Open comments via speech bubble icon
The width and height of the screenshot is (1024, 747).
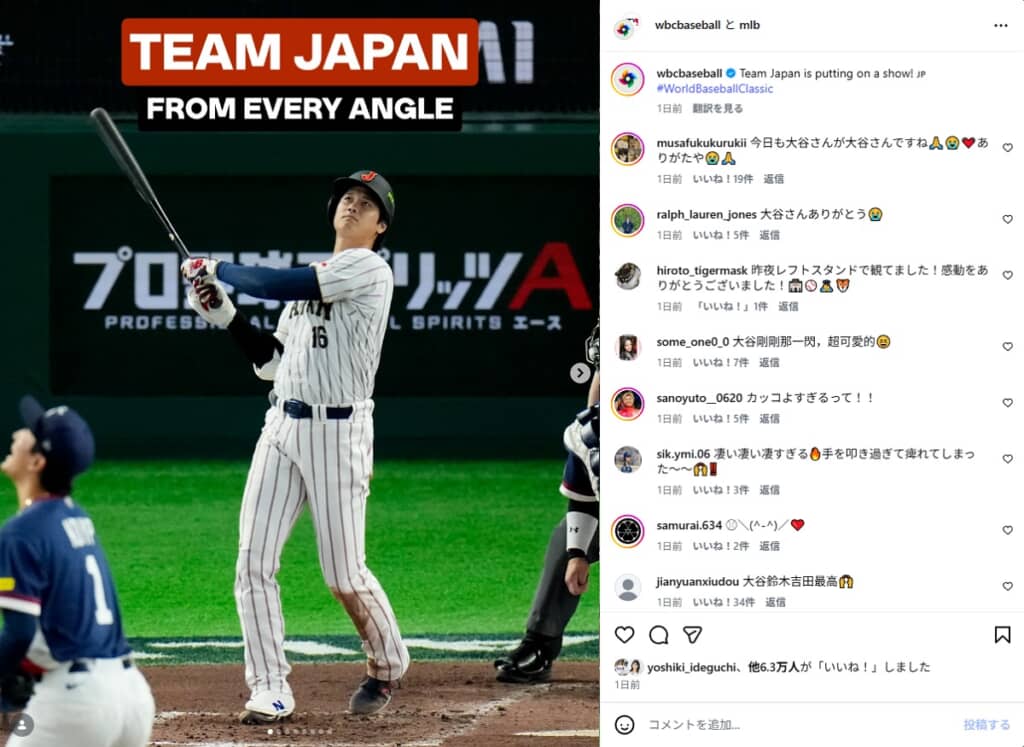pyautogui.click(x=658, y=635)
